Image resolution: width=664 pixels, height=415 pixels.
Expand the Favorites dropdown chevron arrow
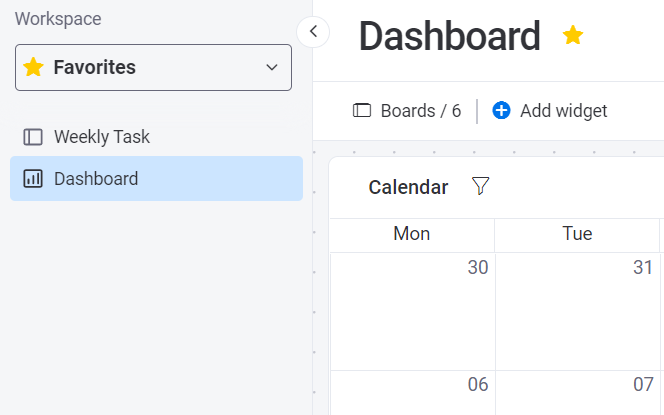click(x=271, y=67)
